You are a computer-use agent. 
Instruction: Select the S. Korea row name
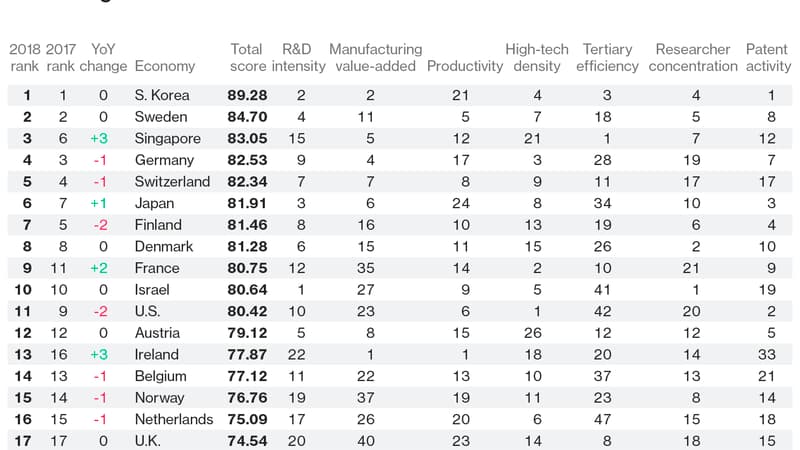tap(162, 96)
